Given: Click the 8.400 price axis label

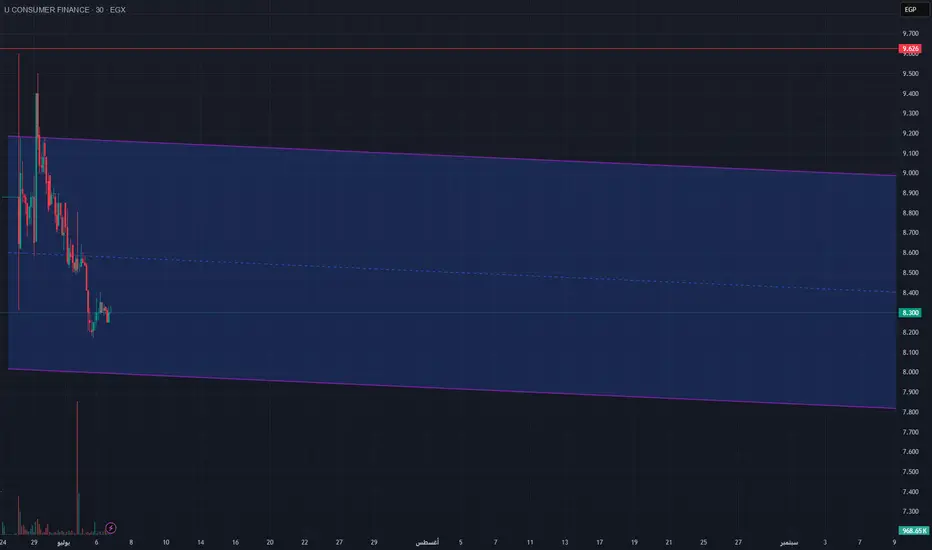Looking at the screenshot, I should [910, 293].
